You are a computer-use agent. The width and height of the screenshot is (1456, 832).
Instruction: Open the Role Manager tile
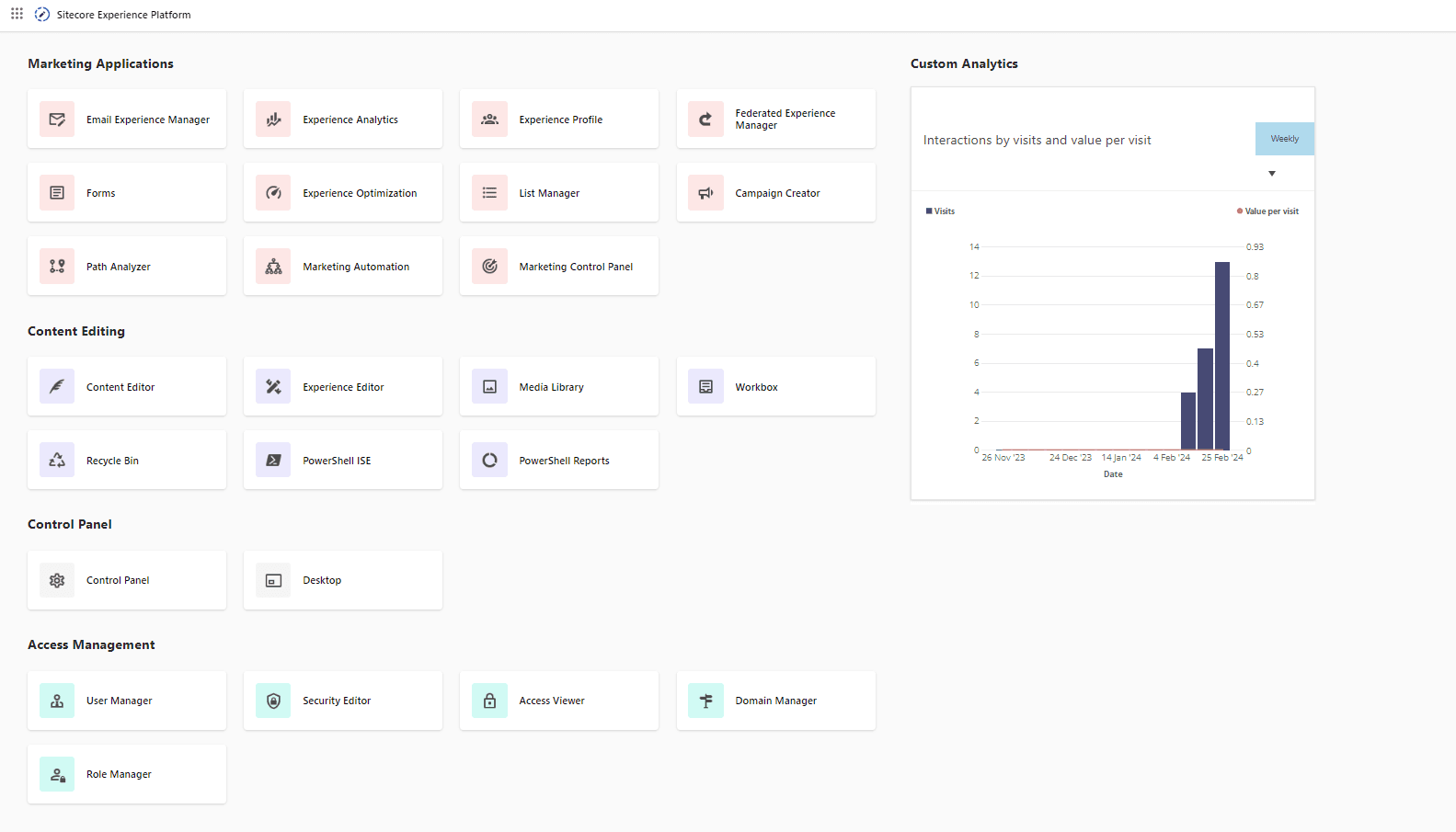[127, 774]
